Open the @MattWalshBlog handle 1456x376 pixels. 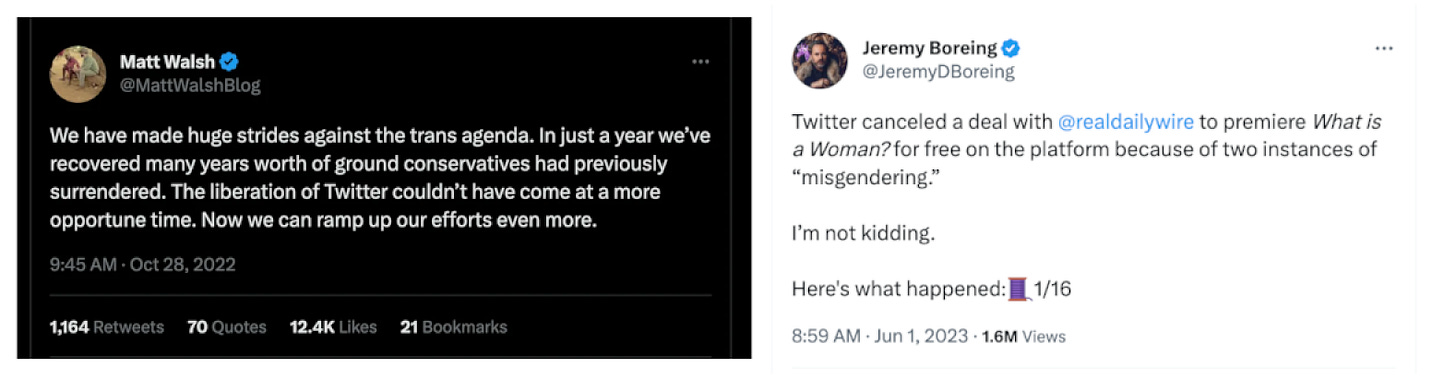(x=190, y=85)
